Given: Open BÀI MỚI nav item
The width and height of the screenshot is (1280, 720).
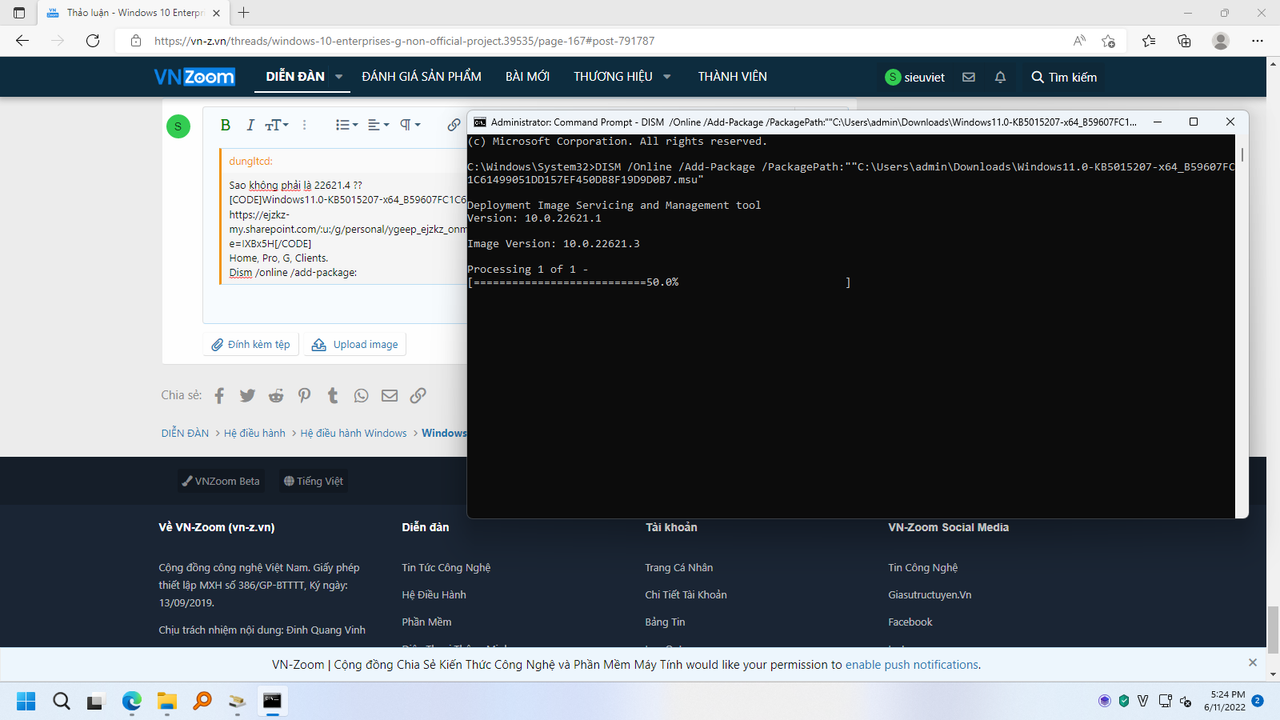Looking at the screenshot, I should (x=527, y=77).
